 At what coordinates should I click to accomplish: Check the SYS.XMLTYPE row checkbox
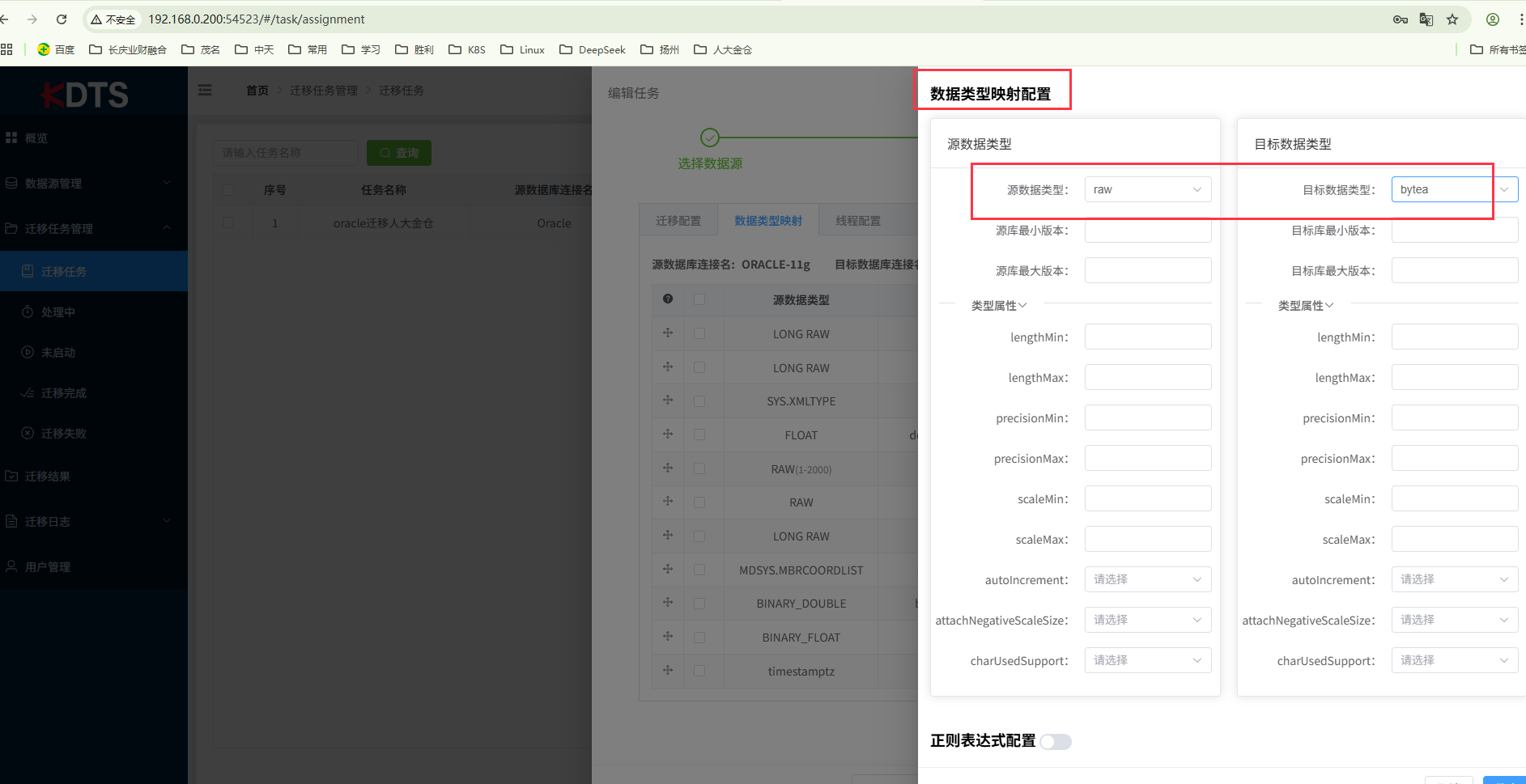click(699, 401)
